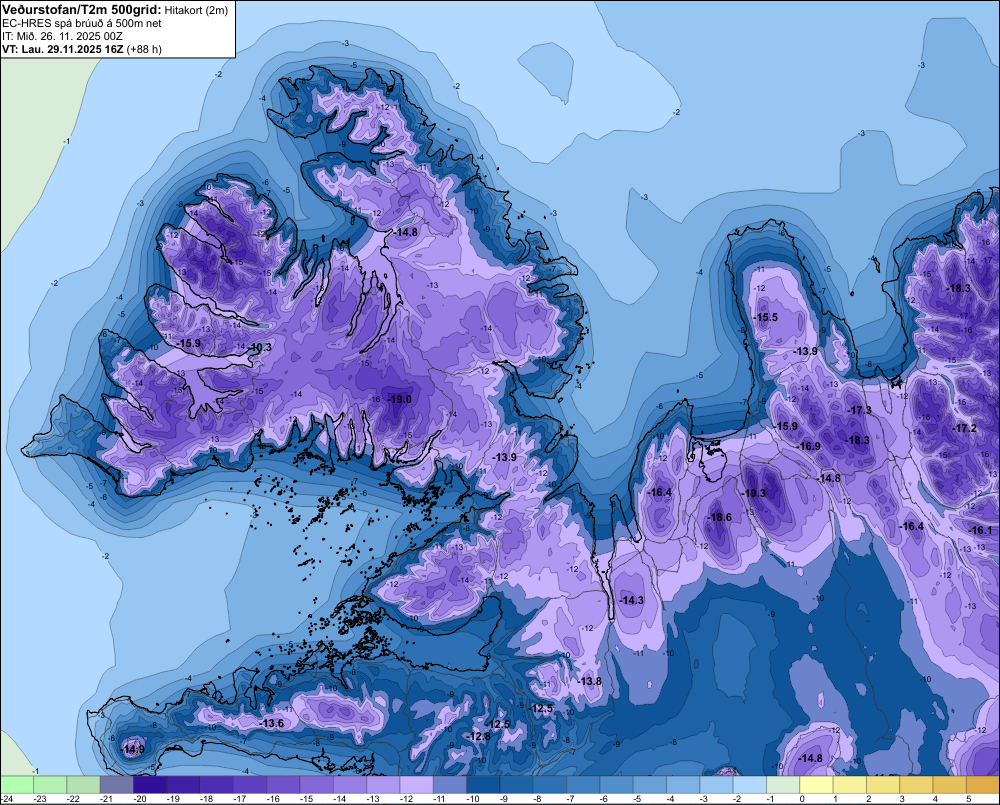The width and height of the screenshot is (1000, 805).
Task: Click the legend scale number -10
Action: click(473, 799)
